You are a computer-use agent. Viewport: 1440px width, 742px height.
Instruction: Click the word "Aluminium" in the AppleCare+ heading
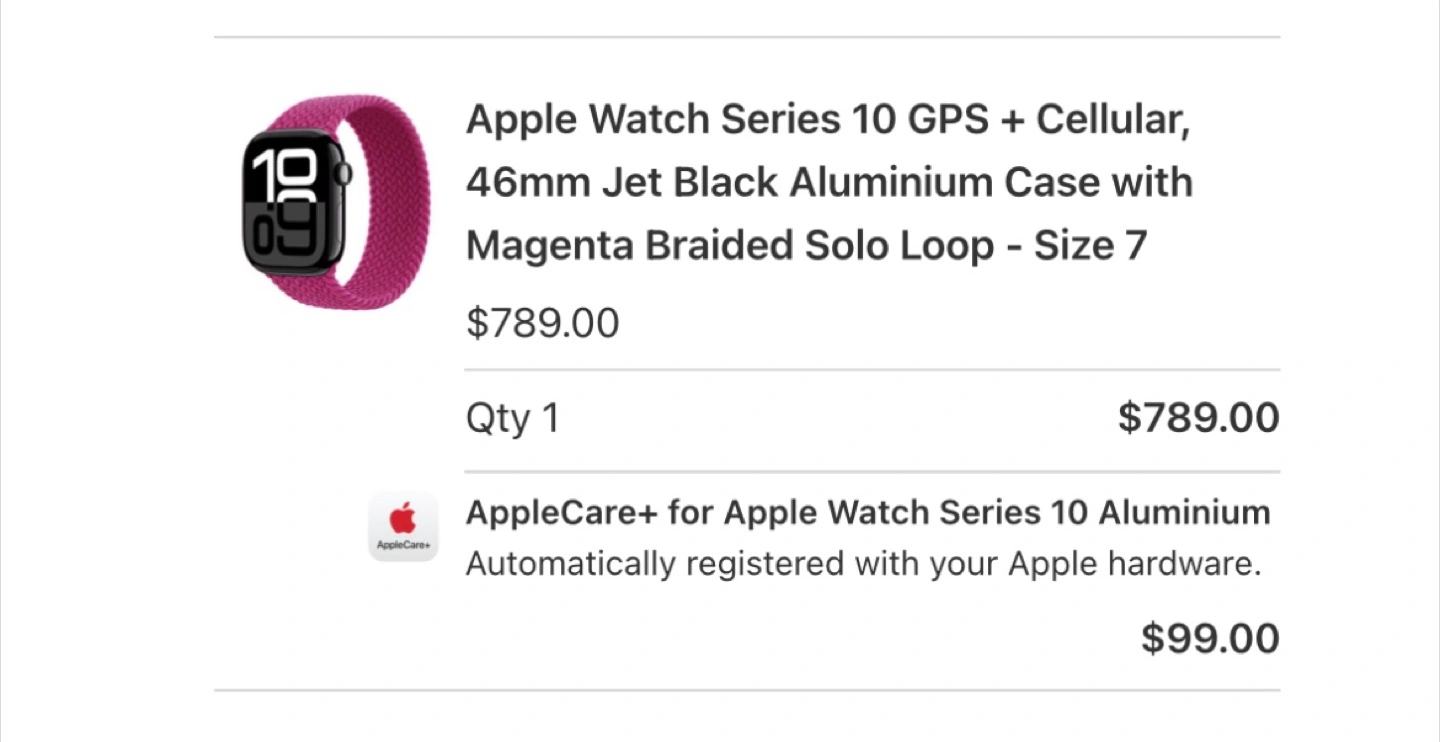click(1184, 513)
